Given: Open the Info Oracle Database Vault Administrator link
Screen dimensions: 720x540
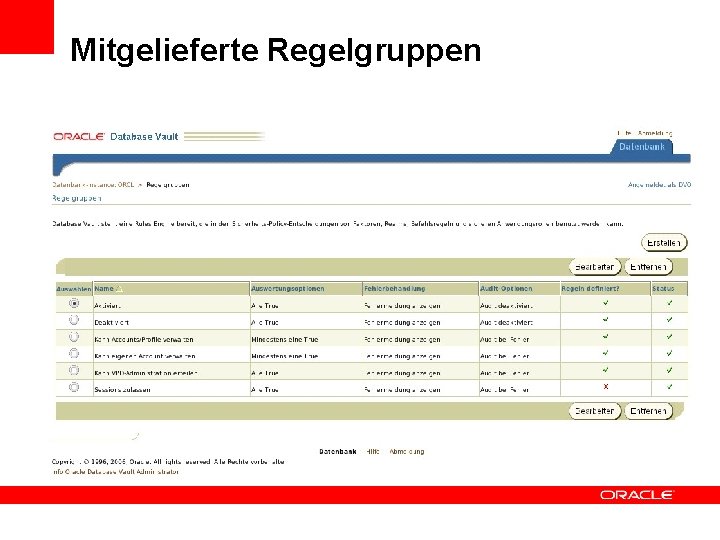Looking at the screenshot, I should pos(115,472).
